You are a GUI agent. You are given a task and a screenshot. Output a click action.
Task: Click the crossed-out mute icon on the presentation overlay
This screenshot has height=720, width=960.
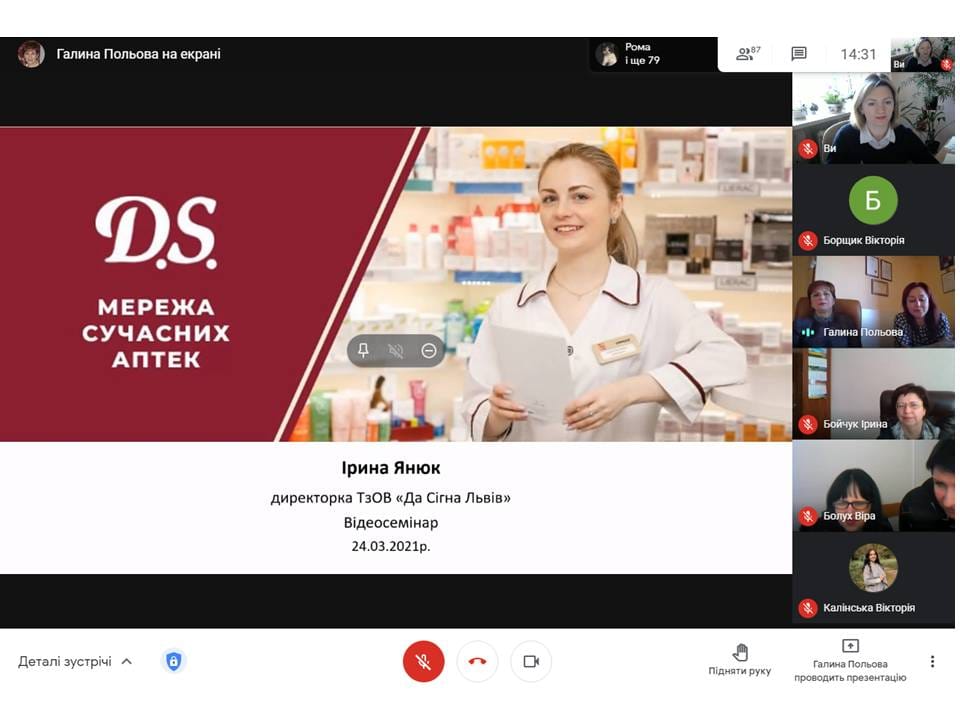396,350
